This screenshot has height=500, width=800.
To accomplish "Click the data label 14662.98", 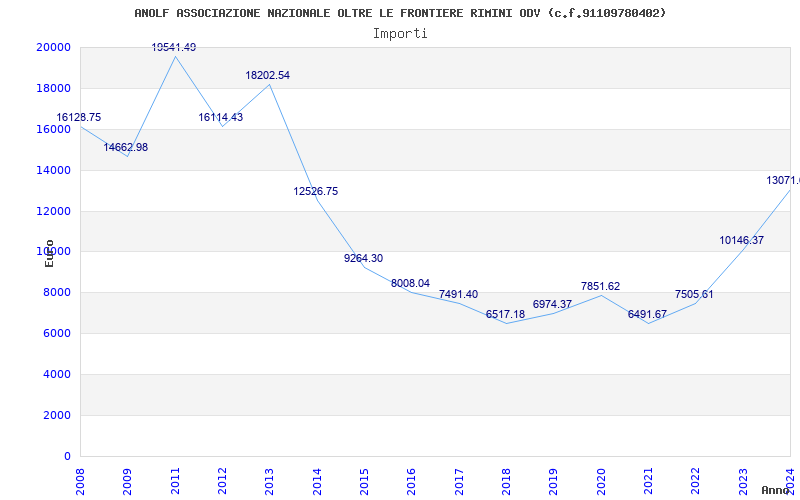I will (126, 147).
